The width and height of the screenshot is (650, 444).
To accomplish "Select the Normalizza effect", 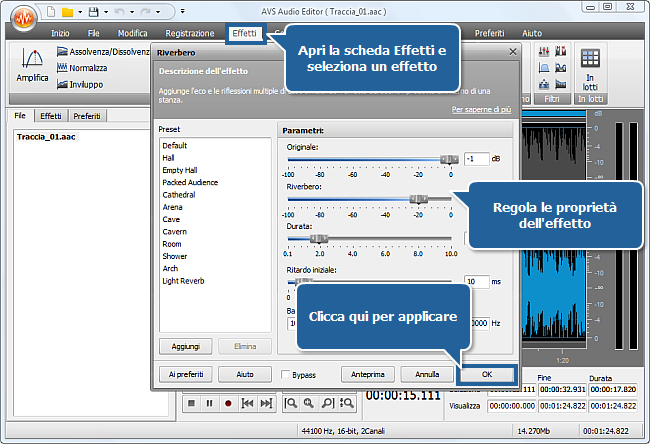I will pos(82,68).
